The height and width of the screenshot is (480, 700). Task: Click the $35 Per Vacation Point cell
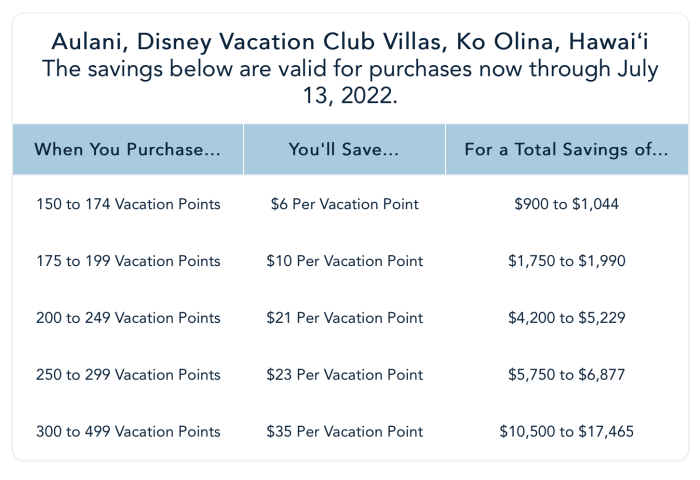coord(345,431)
